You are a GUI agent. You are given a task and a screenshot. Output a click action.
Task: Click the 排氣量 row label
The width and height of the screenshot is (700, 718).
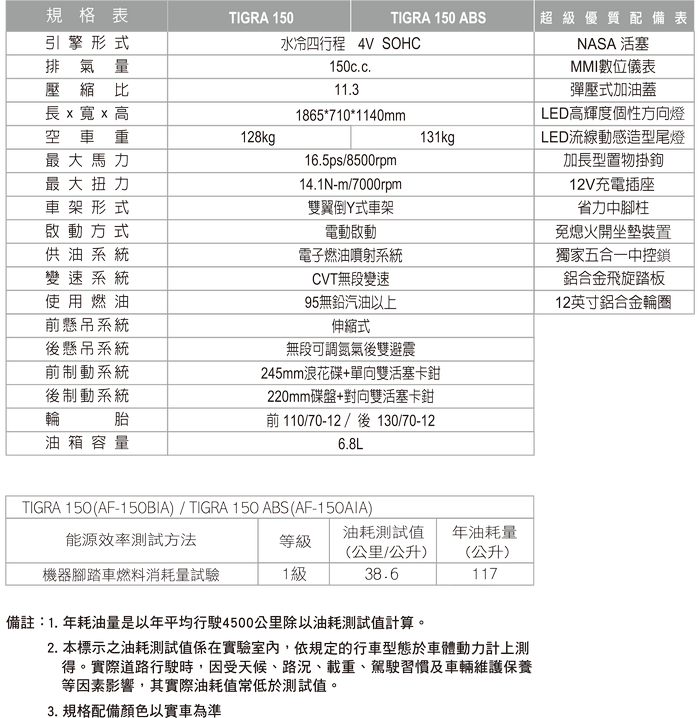click(87, 67)
